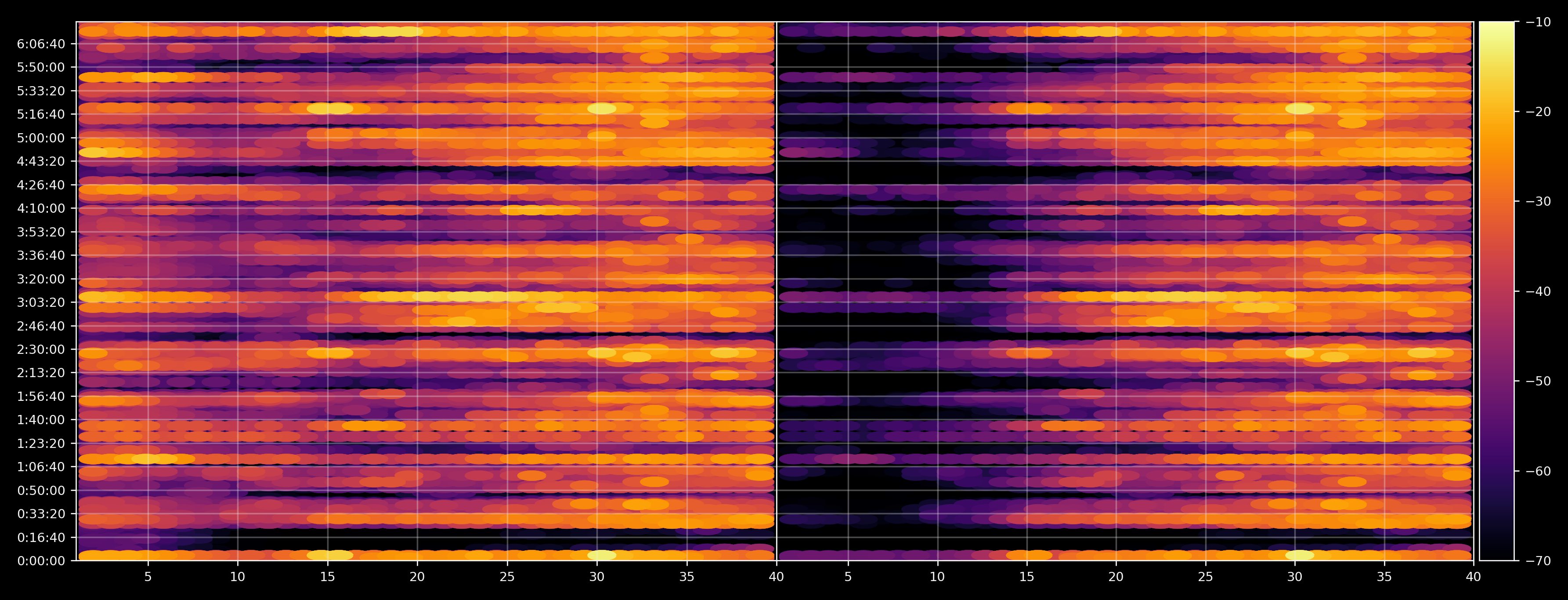Click x-axis label 35 of right heatmap

(x=1384, y=577)
